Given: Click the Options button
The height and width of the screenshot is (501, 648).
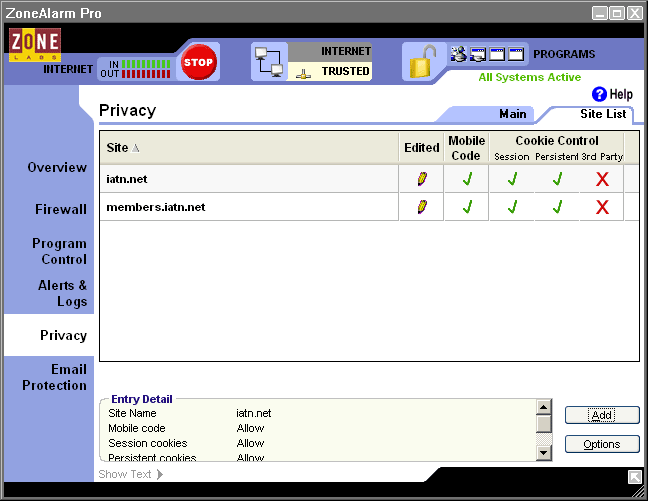Looking at the screenshot, I should click(602, 444).
